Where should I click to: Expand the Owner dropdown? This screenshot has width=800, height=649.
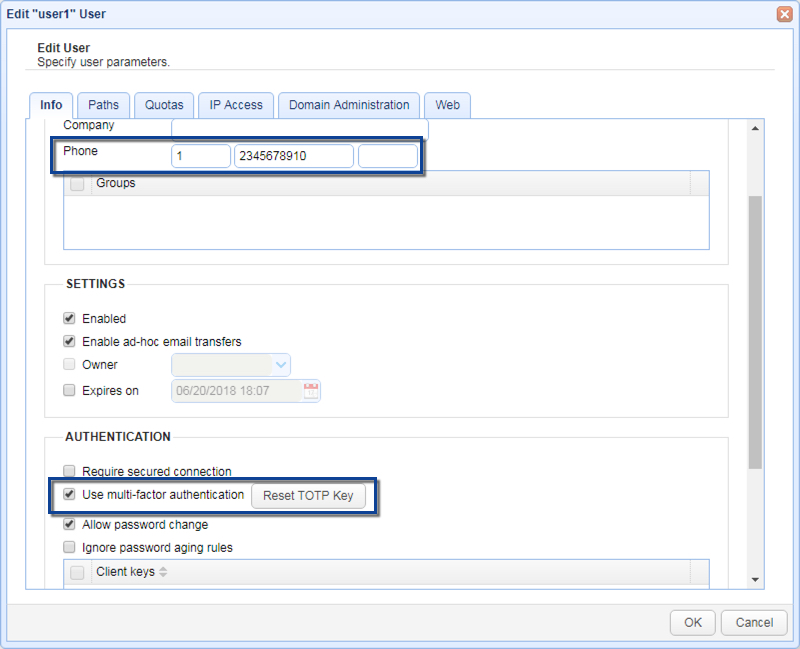click(x=281, y=365)
